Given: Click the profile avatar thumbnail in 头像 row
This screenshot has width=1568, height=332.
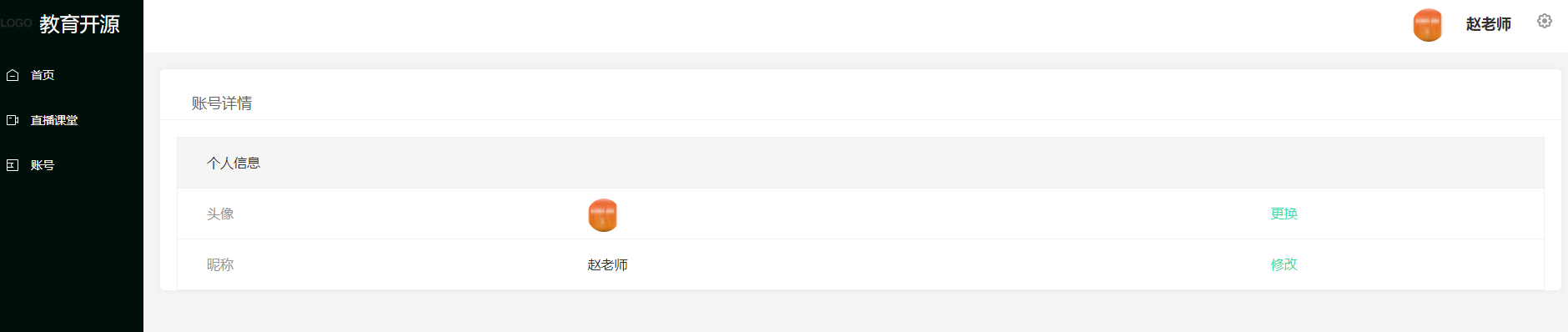Looking at the screenshot, I should pos(603,214).
